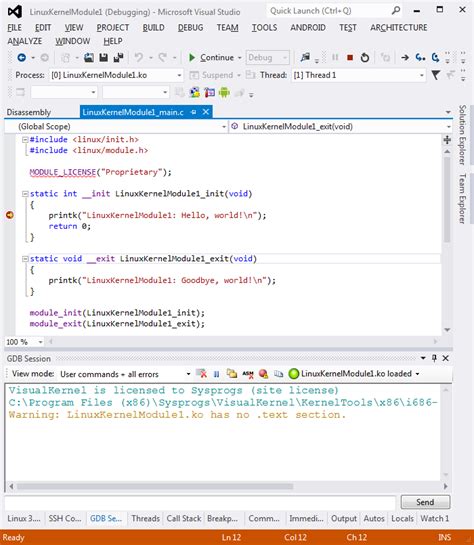Viewport: 474px width, 545px height.
Task: Open the LinuxKernelModule1_exit function dropdown
Action: [449, 127]
